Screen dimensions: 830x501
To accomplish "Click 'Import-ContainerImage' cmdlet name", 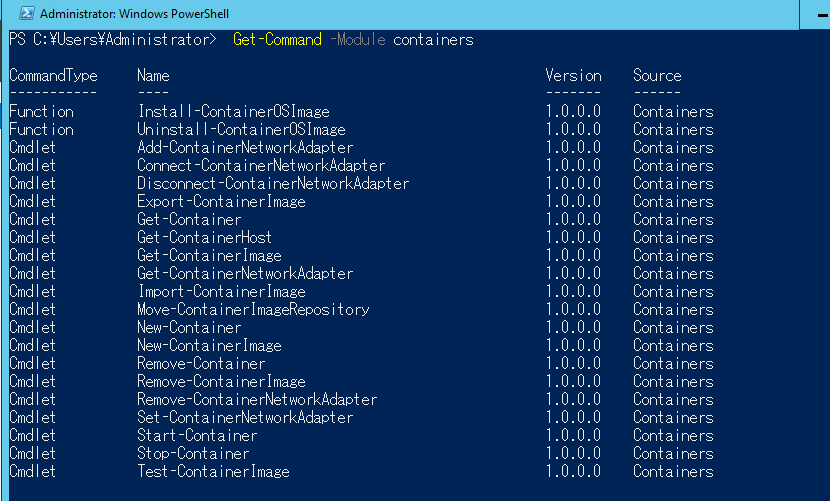I will pos(222,292).
